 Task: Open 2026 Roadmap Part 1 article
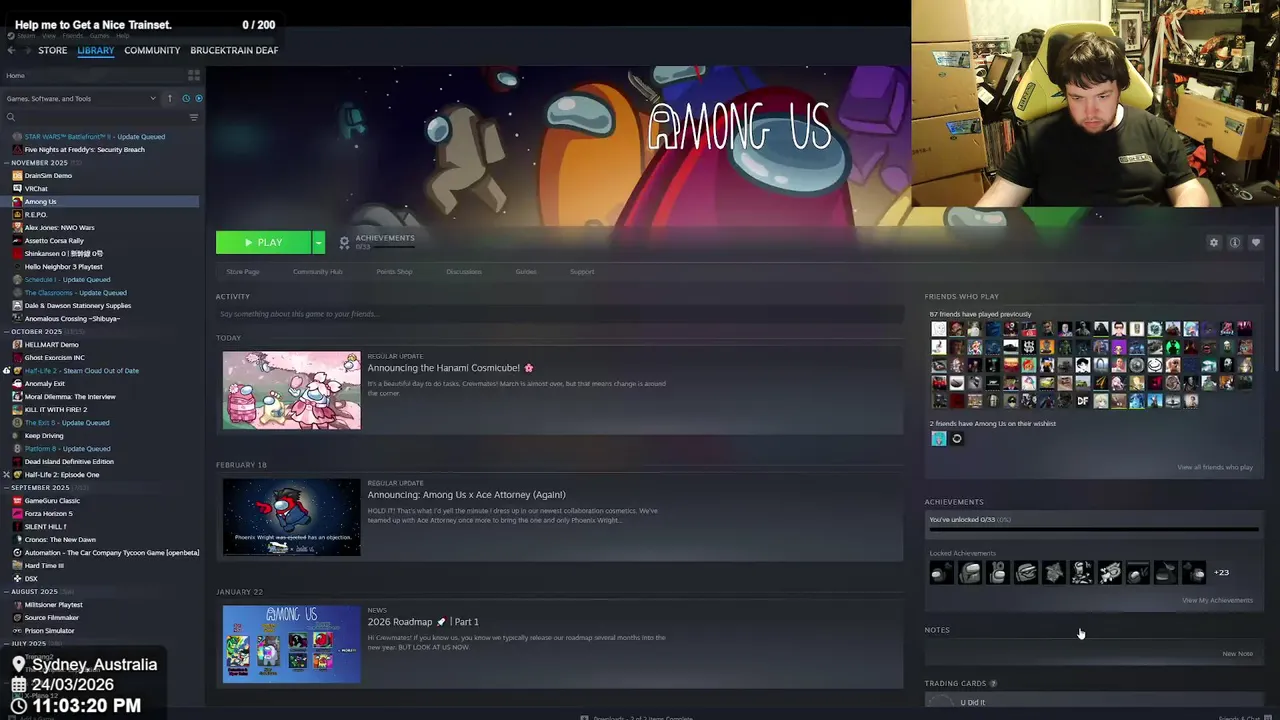click(423, 621)
